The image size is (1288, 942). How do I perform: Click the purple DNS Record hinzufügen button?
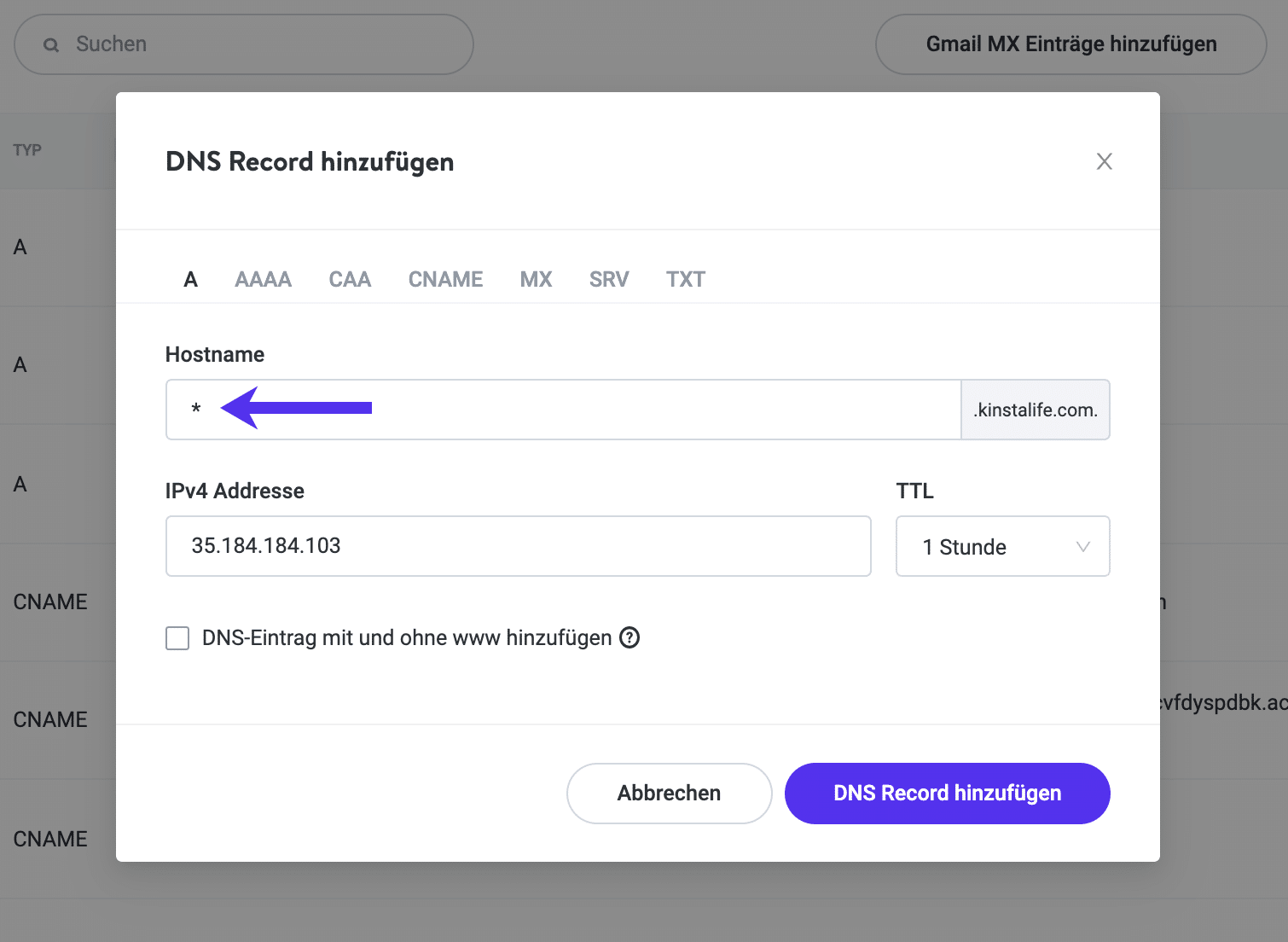coord(947,794)
